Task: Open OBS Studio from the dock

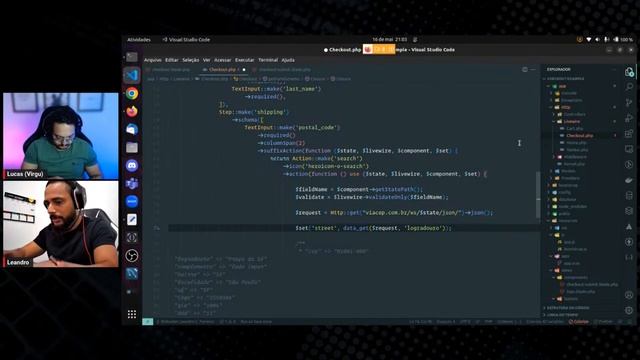Action: tap(132, 256)
